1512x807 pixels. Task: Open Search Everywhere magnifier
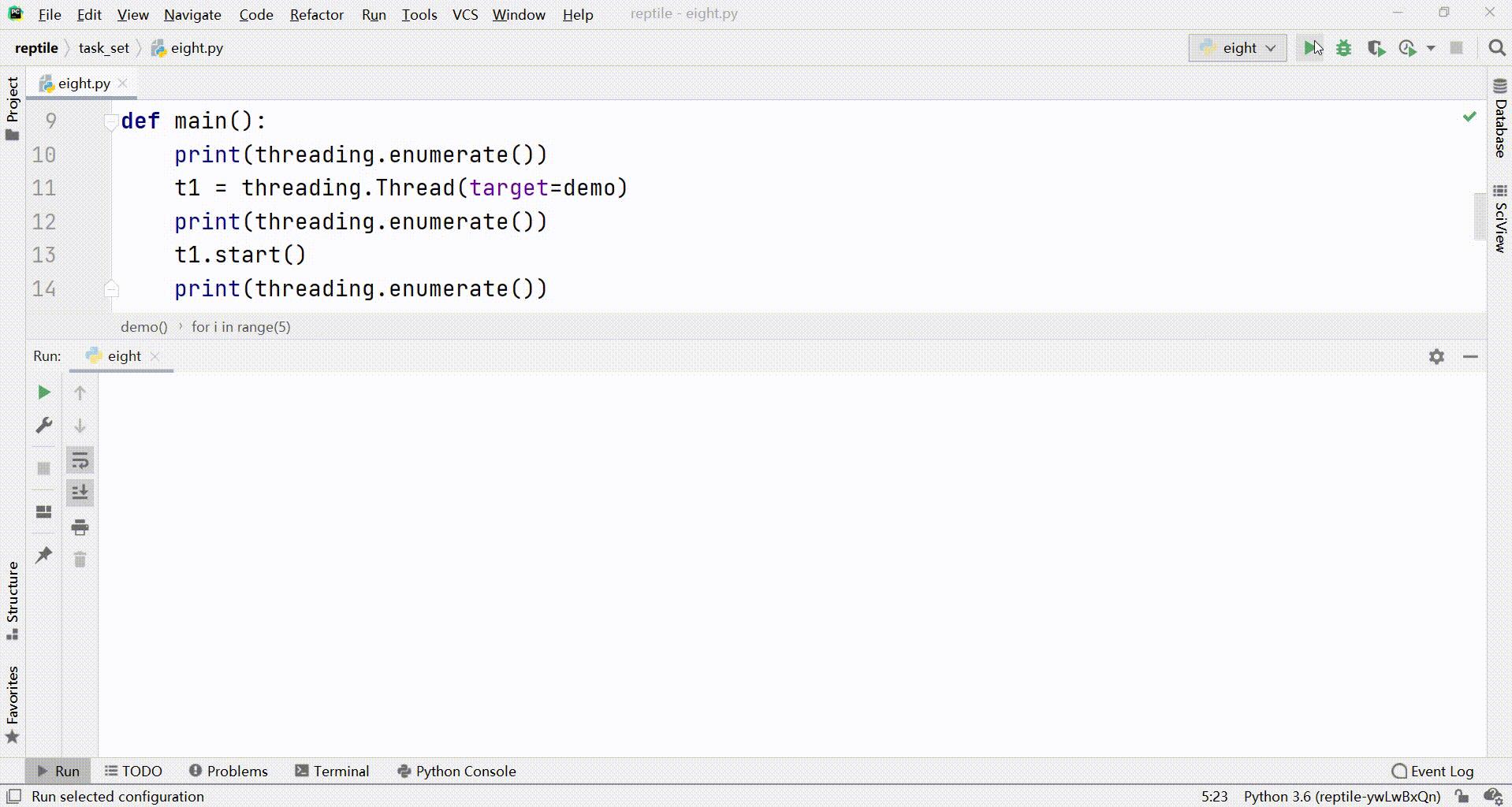point(1497,48)
